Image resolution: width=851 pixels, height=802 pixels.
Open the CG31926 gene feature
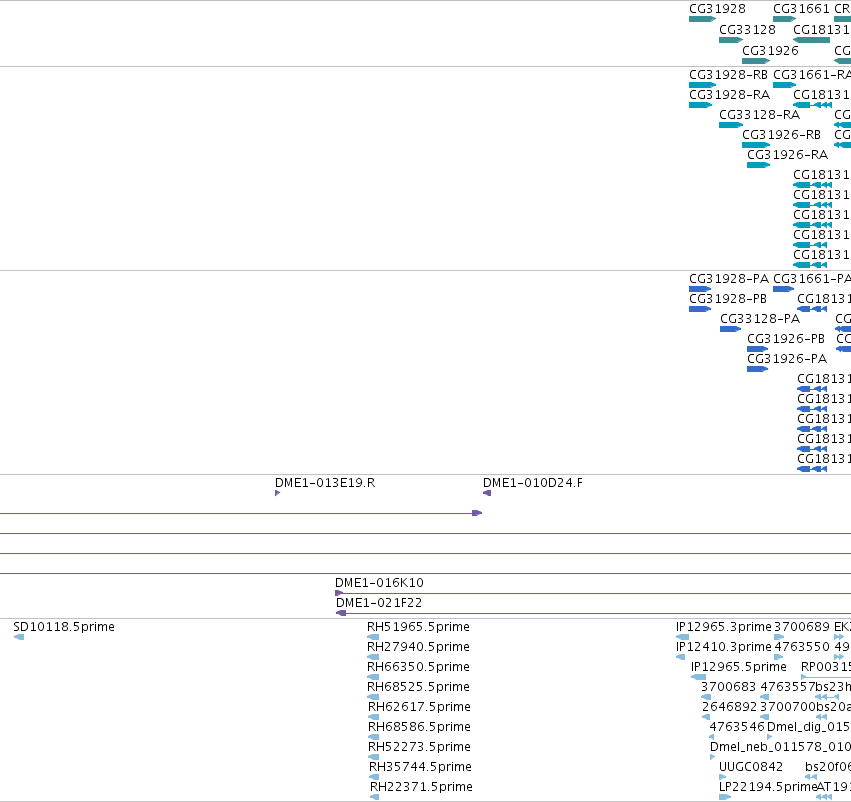pyautogui.click(x=755, y=61)
